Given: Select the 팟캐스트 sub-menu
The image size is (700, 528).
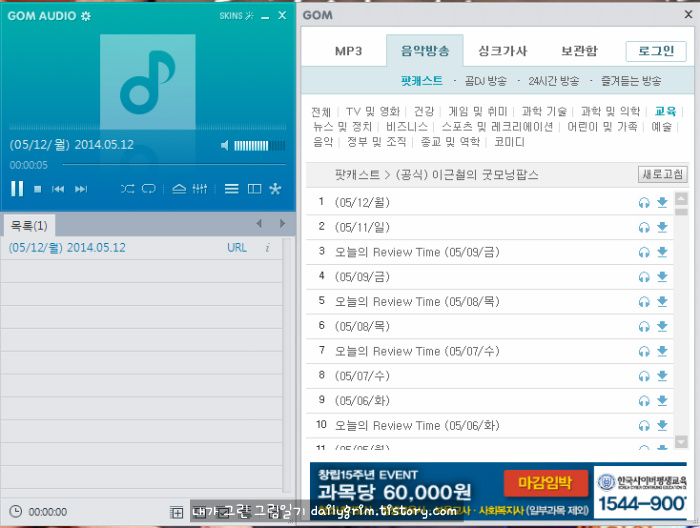Looking at the screenshot, I should click(421, 81).
